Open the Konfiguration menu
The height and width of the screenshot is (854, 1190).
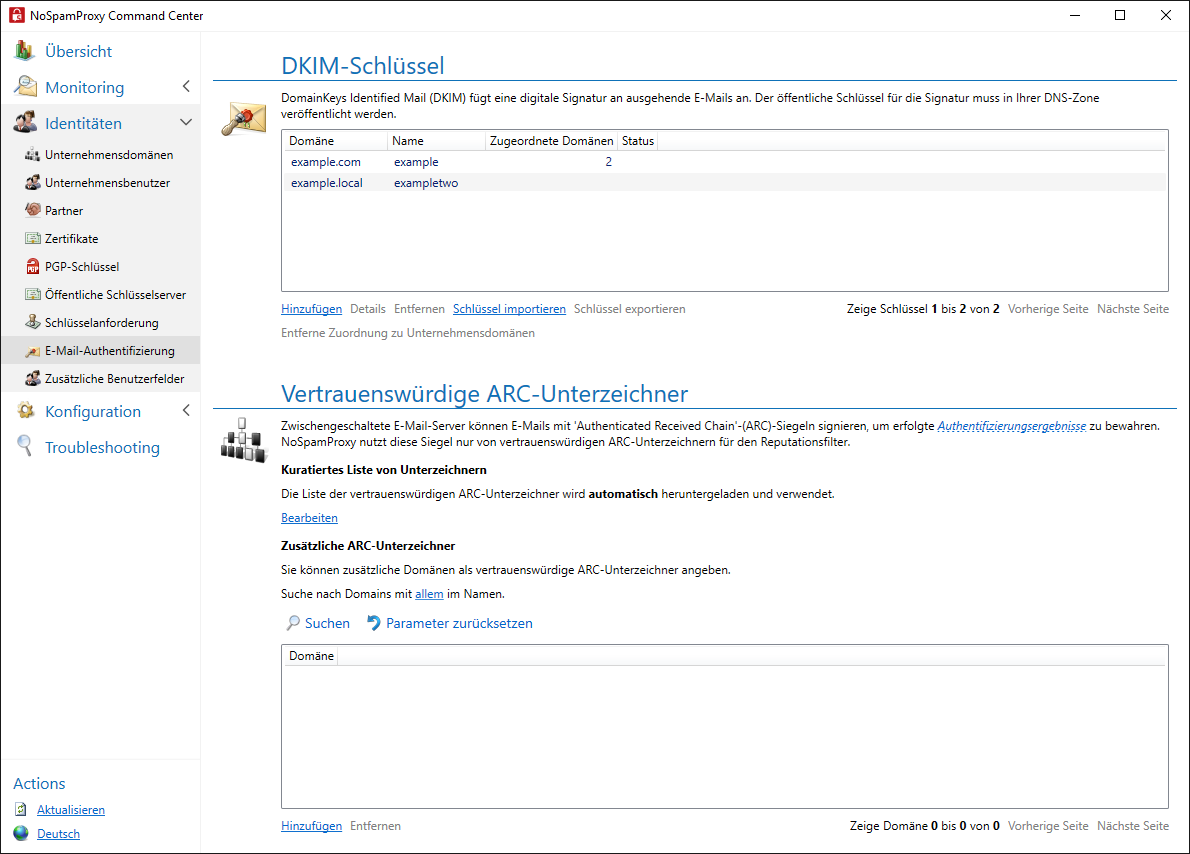pyautogui.click(x=93, y=411)
